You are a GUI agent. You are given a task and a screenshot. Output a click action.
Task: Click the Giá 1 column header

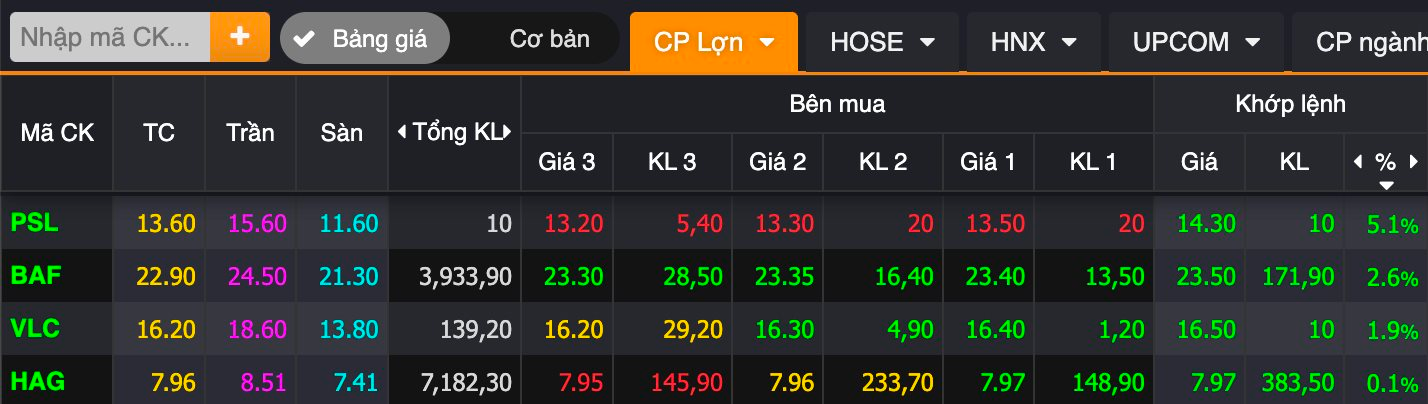coord(988,162)
